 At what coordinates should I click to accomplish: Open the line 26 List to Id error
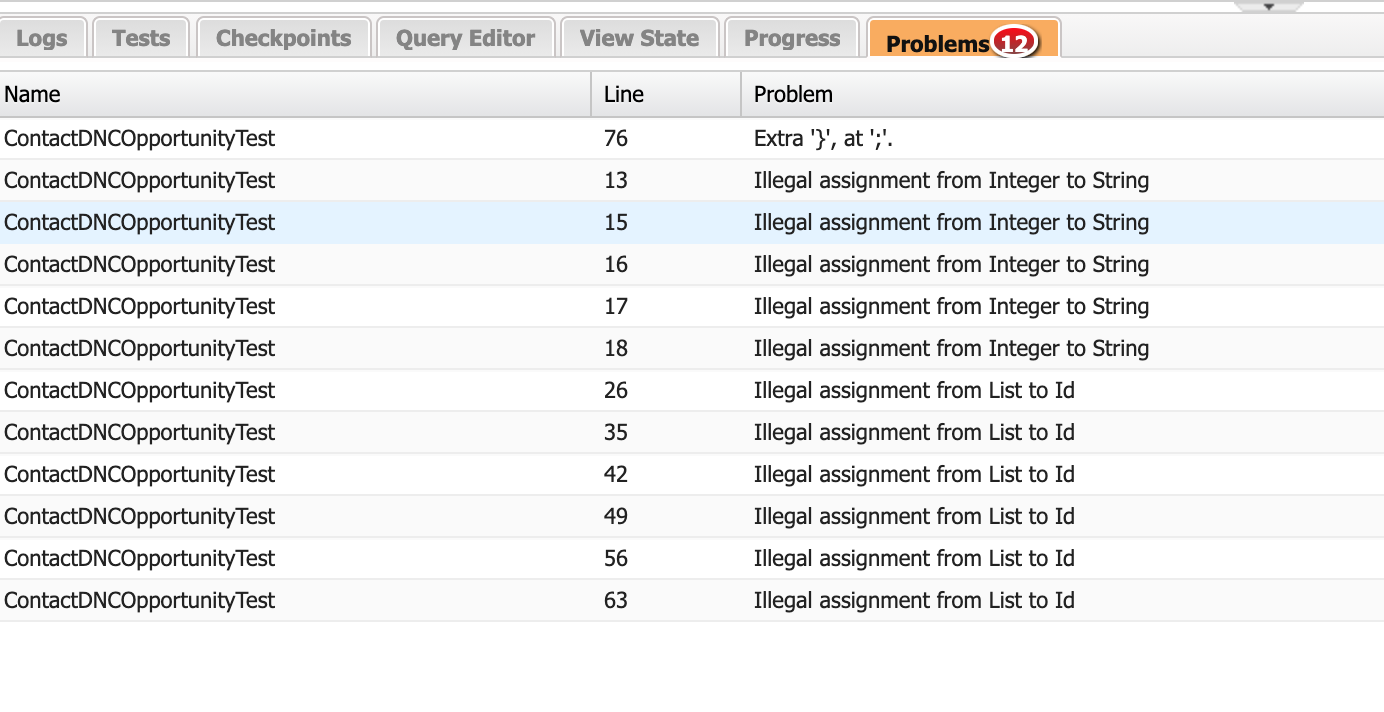tap(913, 391)
